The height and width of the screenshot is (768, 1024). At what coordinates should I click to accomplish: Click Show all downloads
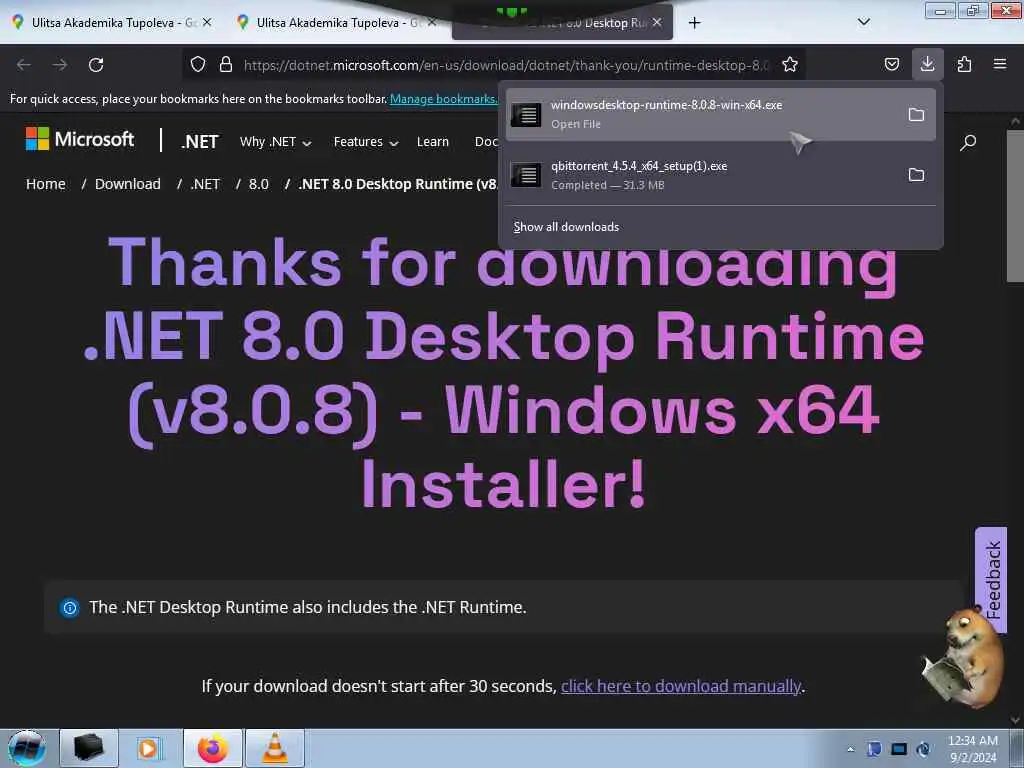pos(566,227)
